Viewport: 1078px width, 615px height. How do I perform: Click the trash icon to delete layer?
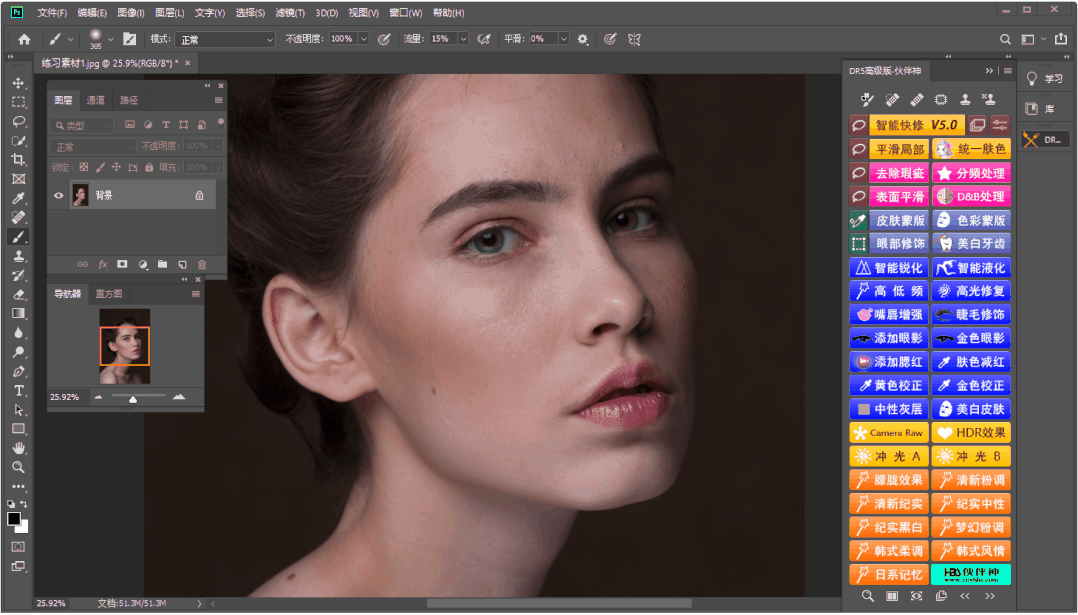point(201,265)
